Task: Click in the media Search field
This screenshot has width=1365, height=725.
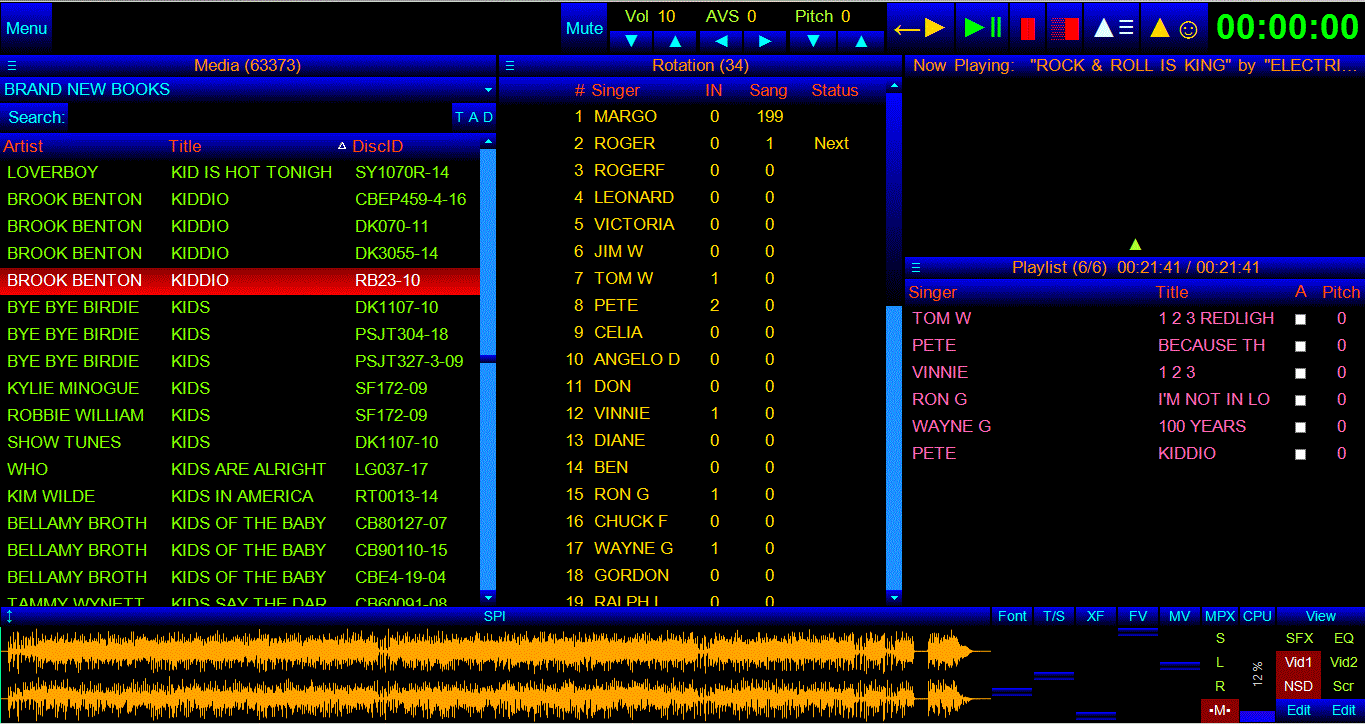Action: 258,117
